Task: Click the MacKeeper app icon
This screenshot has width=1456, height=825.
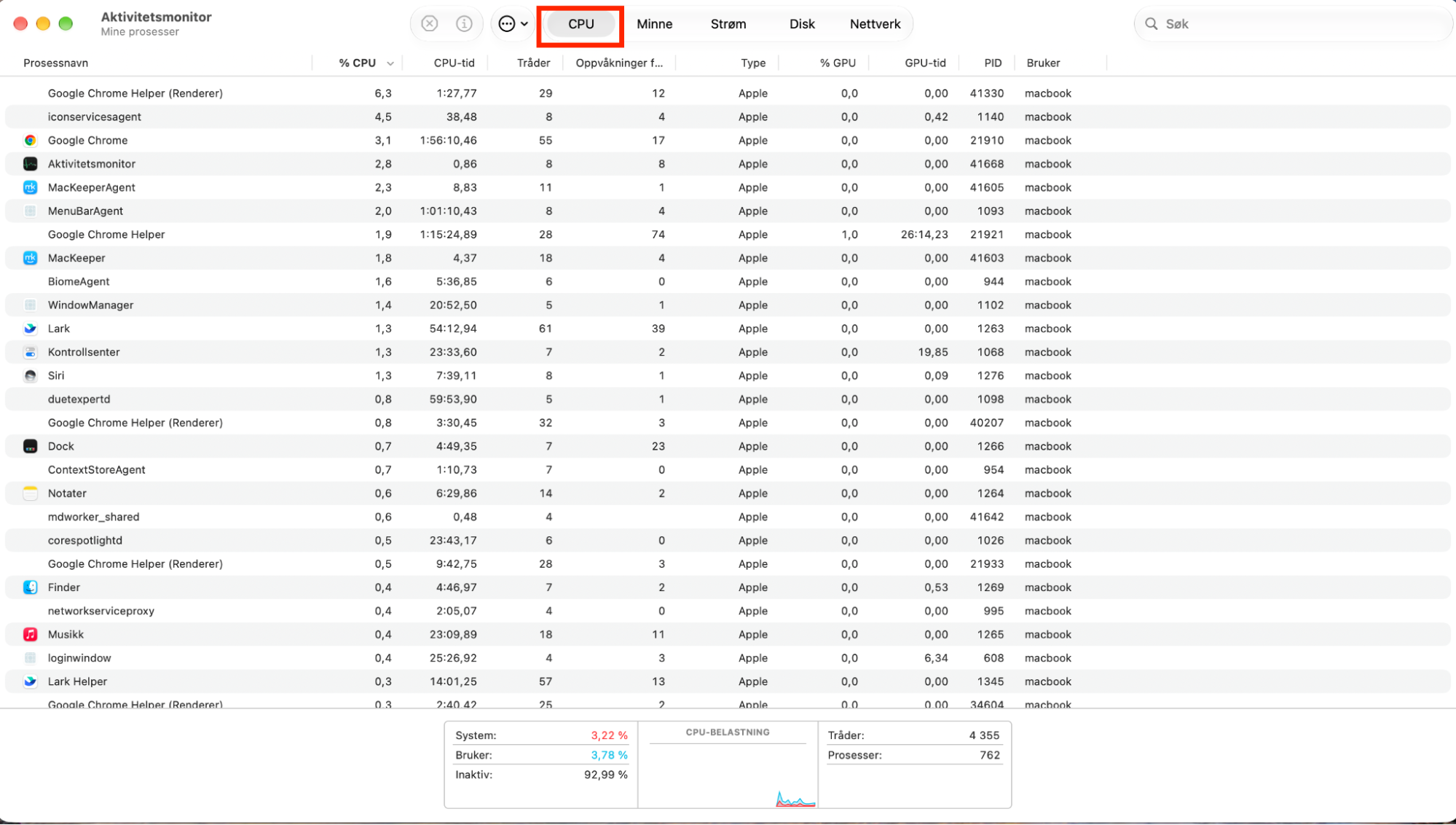Action: click(30, 258)
